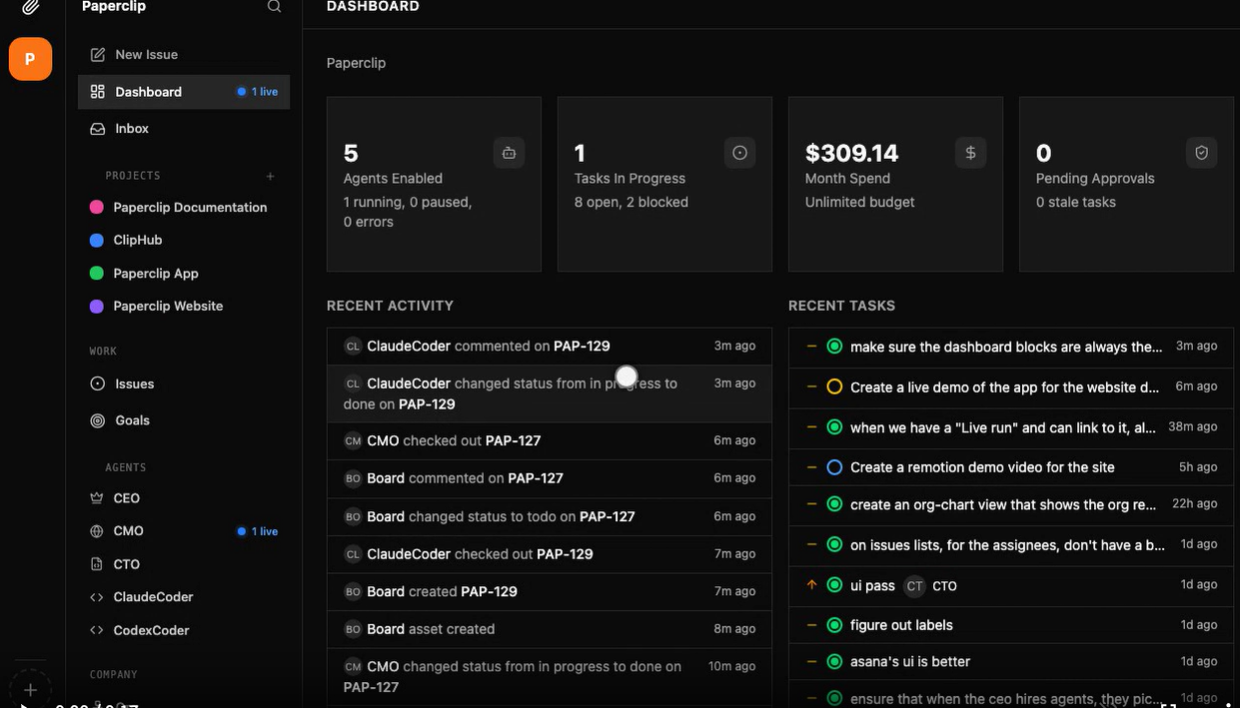Click the circle icon on Tasks In Progress card
This screenshot has width=1240, height=708.
point(740,153)
